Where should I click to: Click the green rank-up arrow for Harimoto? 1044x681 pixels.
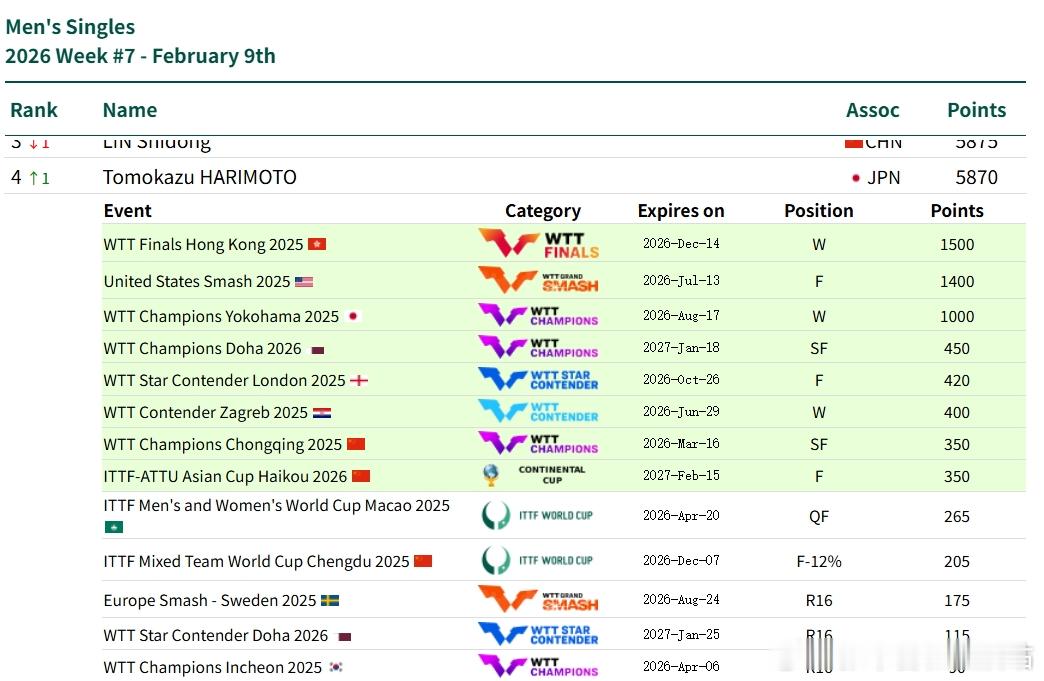(x=33, y=178)
